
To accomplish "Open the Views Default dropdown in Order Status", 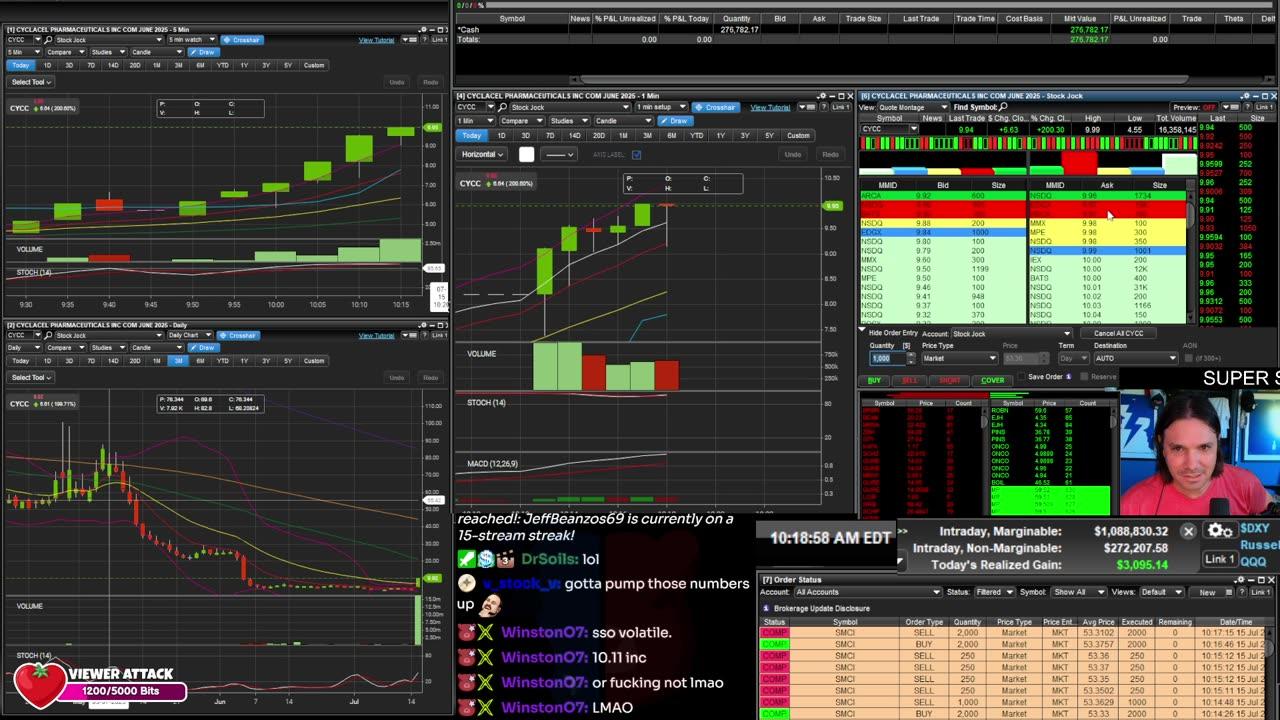I will coord(1162,592).
